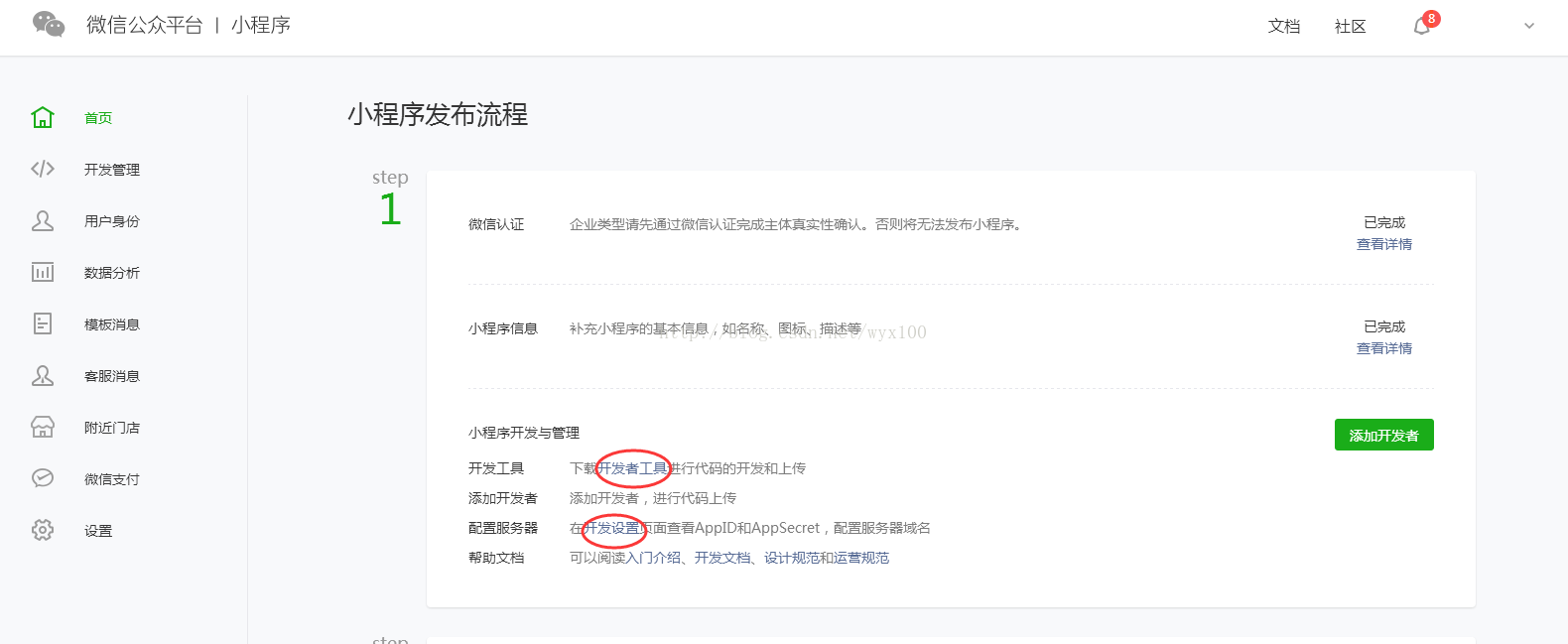
Task: Open the 设置 gear icon
Action: [43, 531]
